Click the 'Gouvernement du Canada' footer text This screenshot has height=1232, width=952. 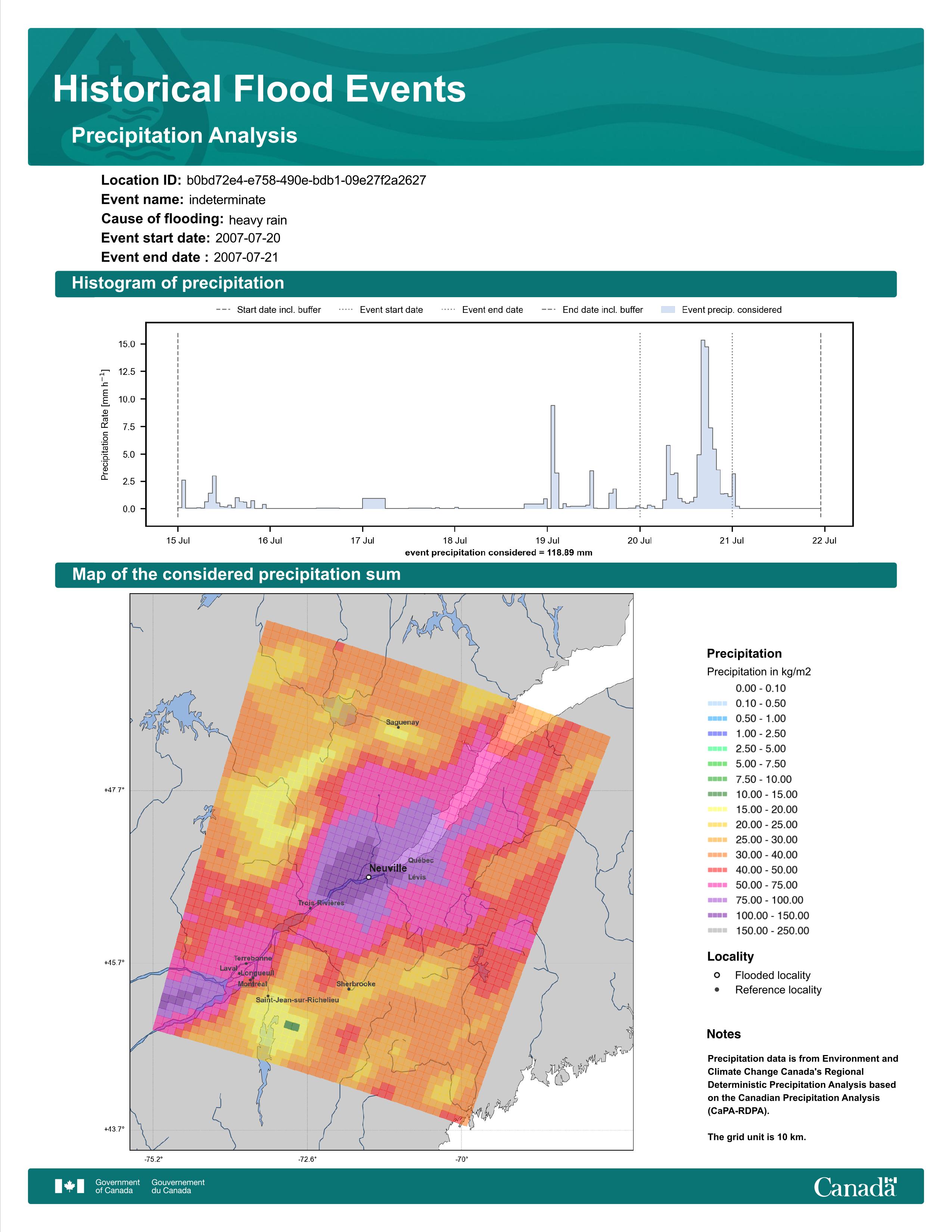click(178, 1186)
